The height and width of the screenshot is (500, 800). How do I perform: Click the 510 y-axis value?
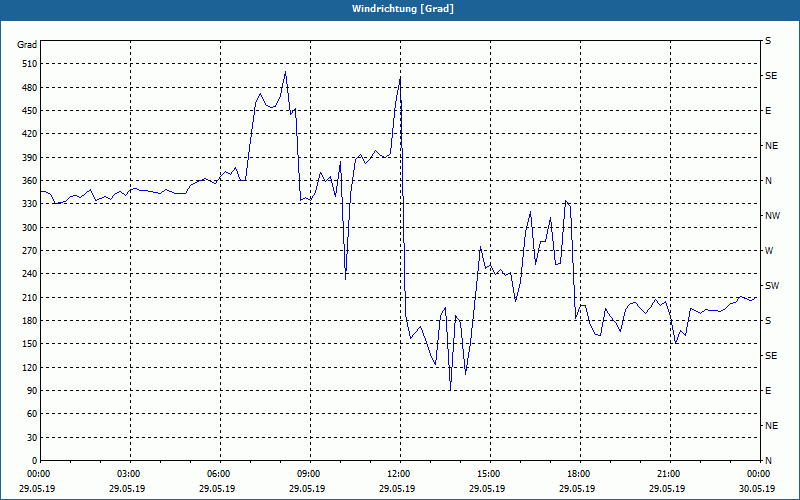[x=30, y=64]
